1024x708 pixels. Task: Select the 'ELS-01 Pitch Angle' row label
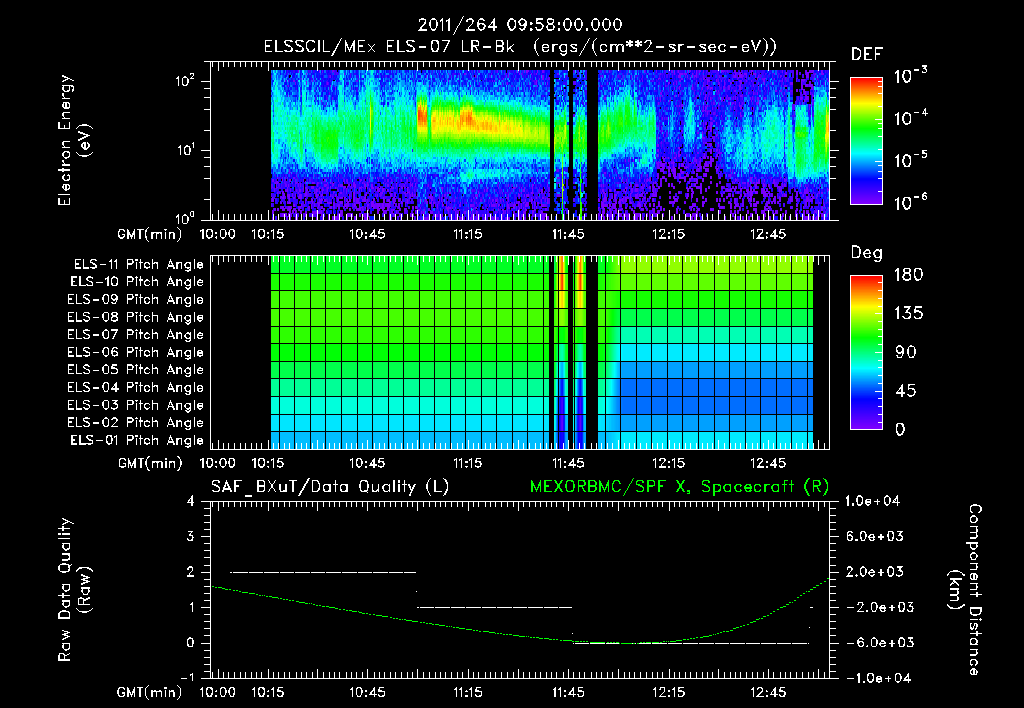(137, 440)
